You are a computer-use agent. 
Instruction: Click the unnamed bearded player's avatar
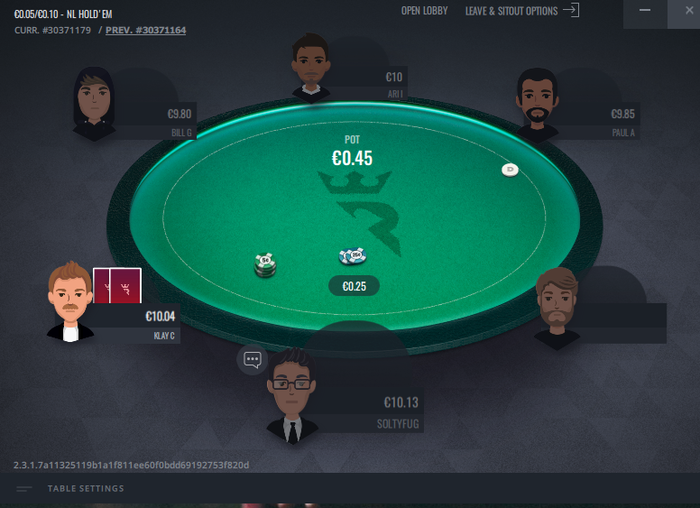(x=557, y=308)
